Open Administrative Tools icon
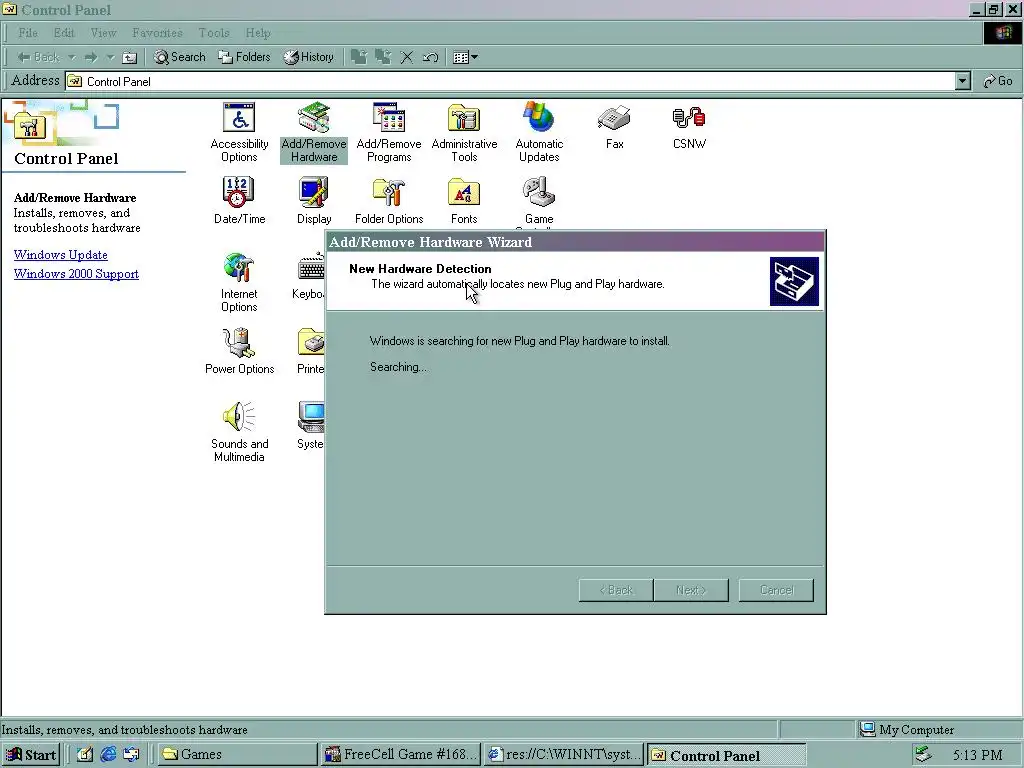The height and width of the screenshot is (768, 1024). pos(464,133)
